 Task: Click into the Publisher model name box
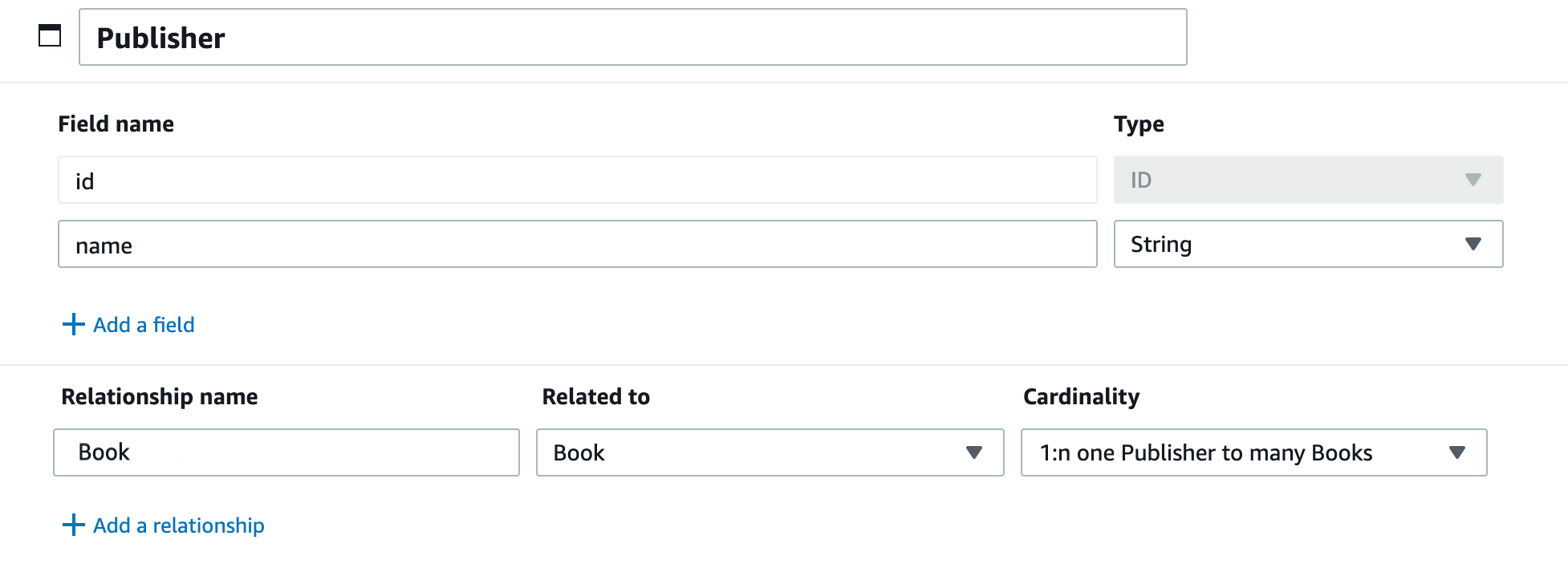coord(632,37)
